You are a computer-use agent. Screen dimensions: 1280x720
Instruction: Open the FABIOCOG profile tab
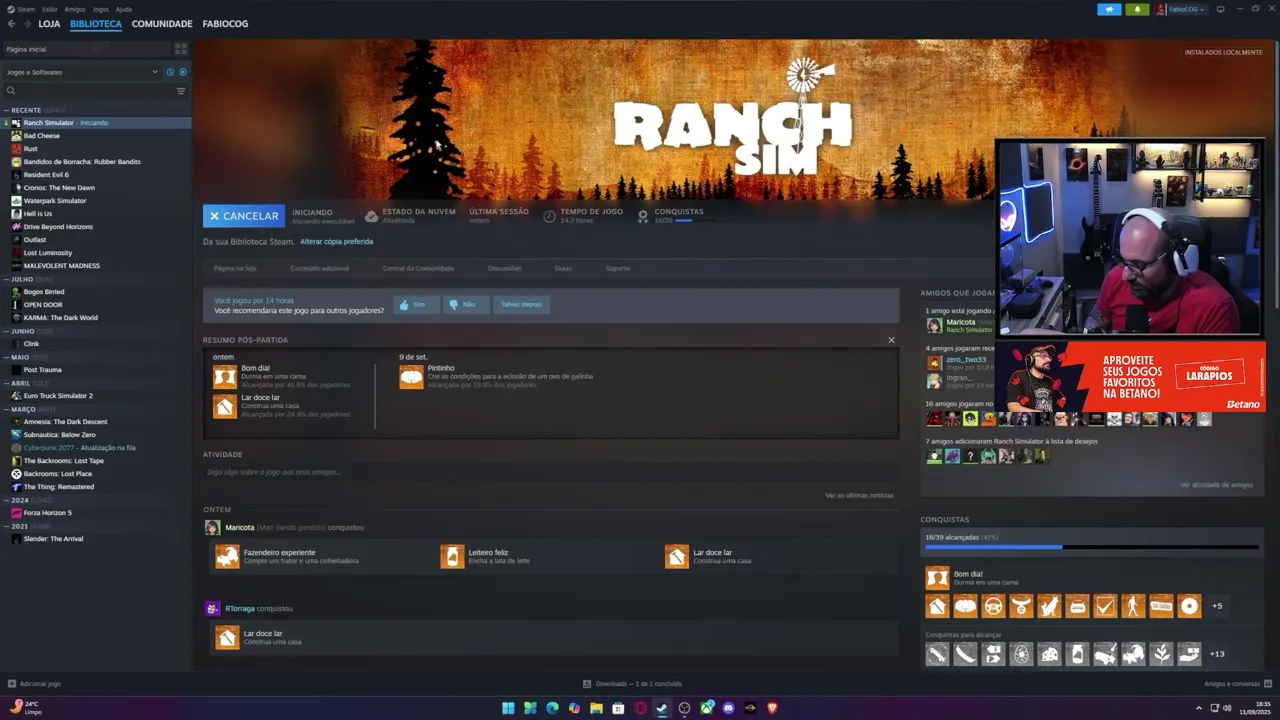tap(225, 24)
